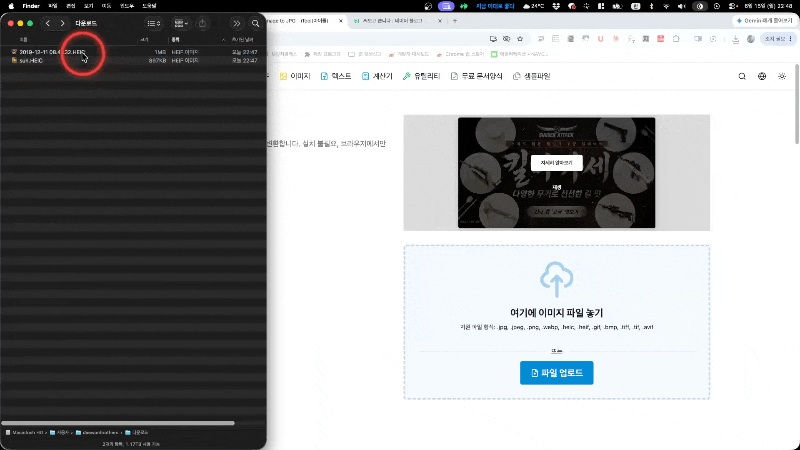800x450 pixels.
Task: Toggle the site light/dark theme icon
Action: [782, 77]
